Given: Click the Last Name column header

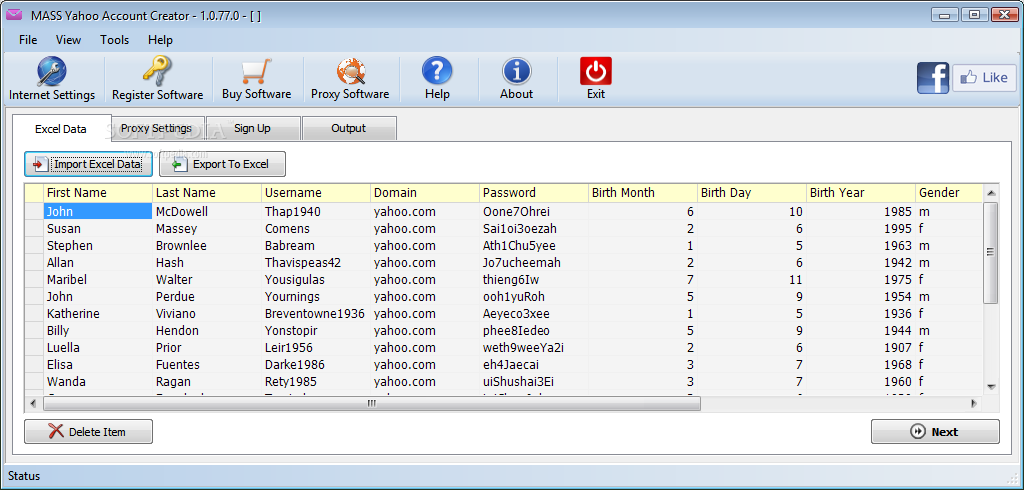Looking at the screenshot, I should [x=207, y=193].
